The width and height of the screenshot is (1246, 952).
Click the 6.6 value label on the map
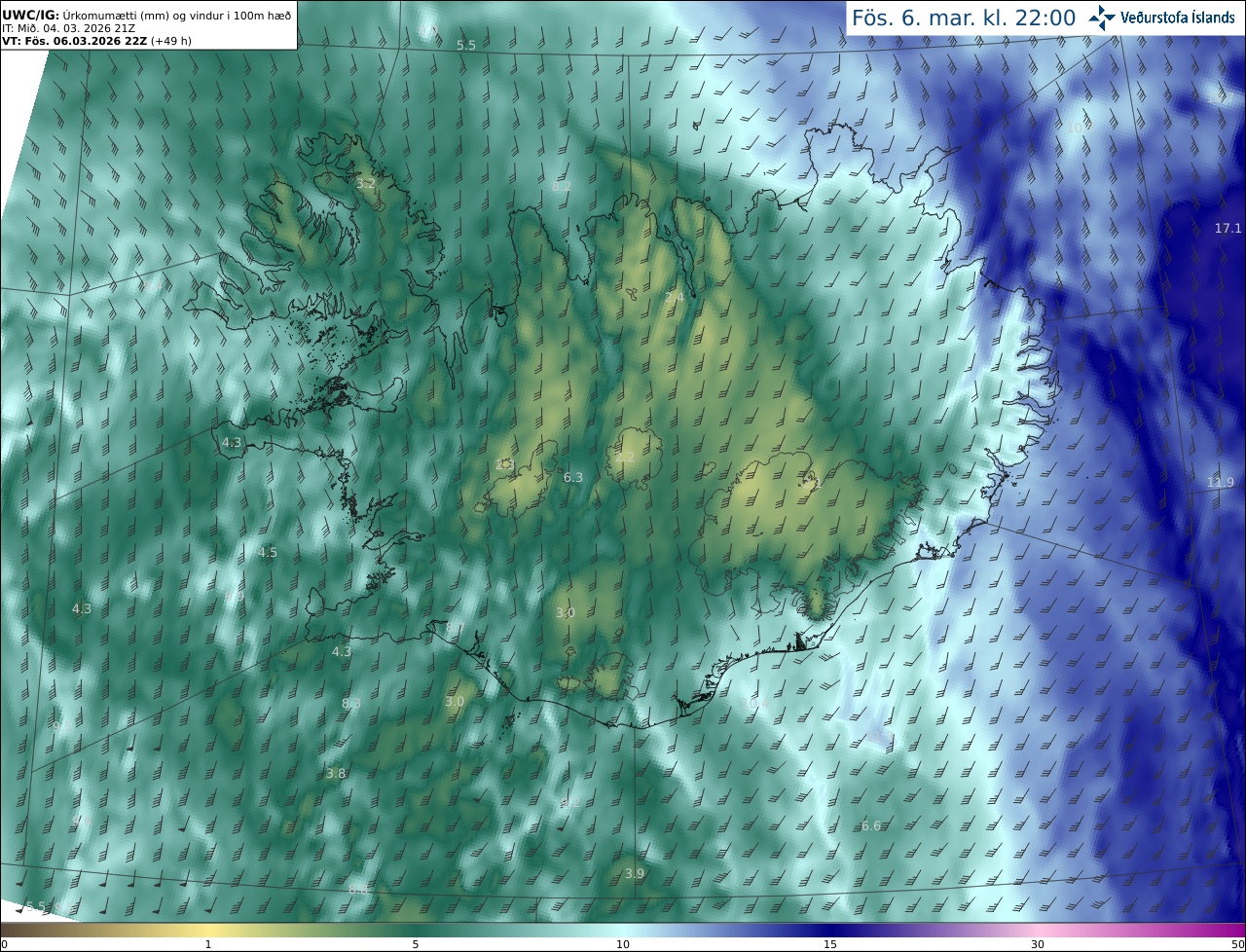[871, 825]
